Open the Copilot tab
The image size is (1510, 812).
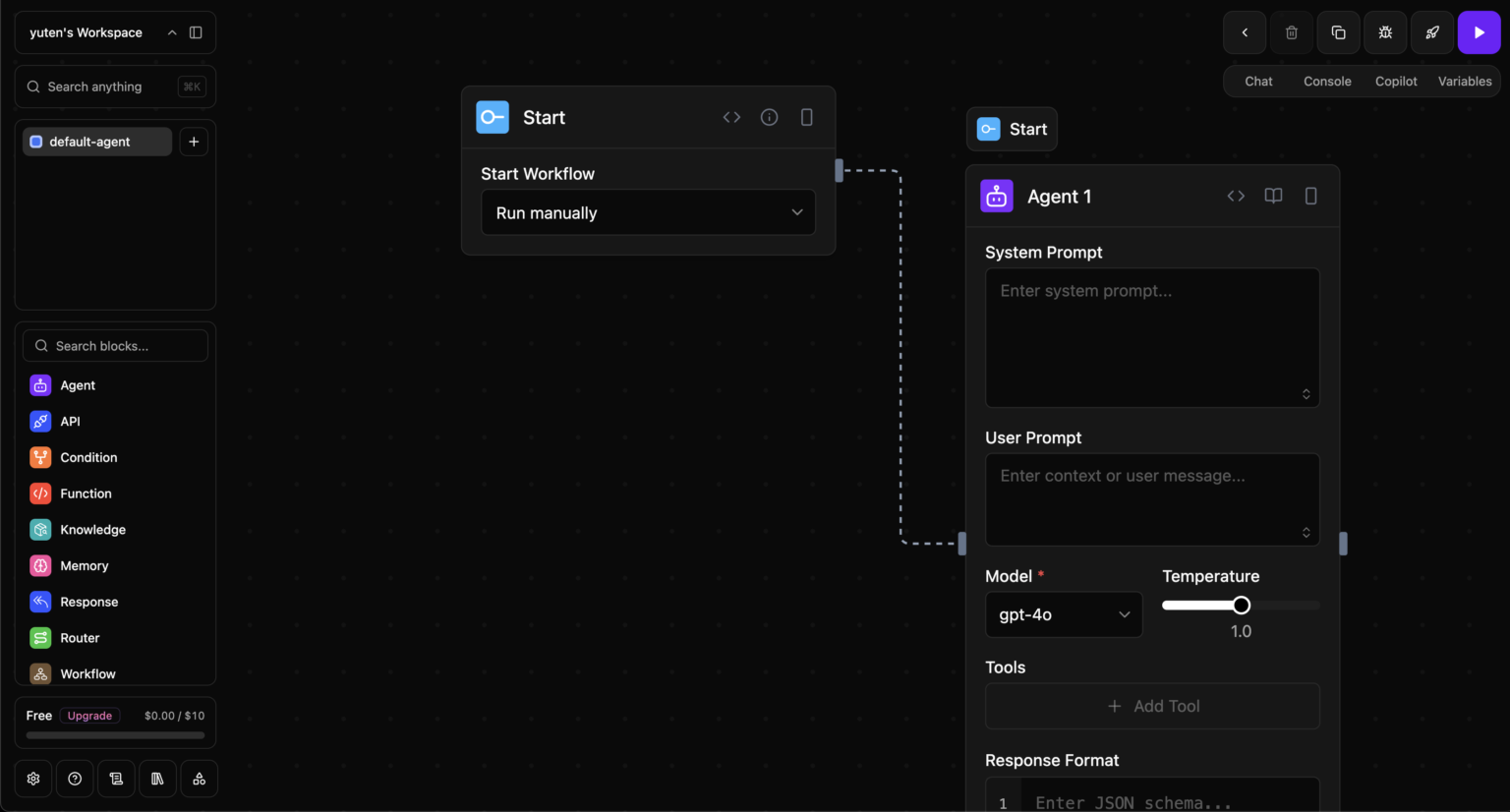1396,82
